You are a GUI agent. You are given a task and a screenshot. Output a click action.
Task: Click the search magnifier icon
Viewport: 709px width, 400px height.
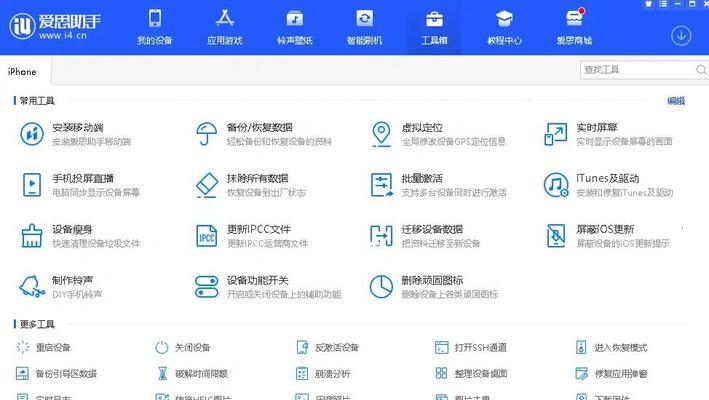701,70
